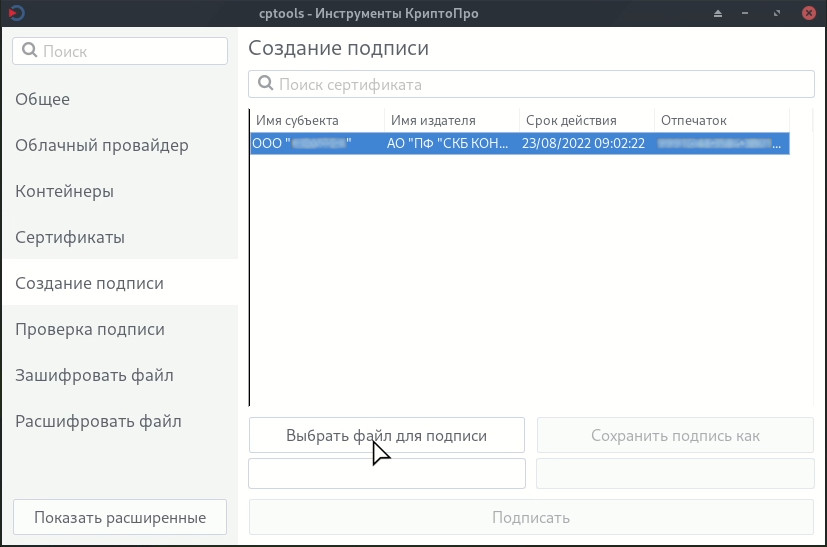The image size is (827, 547).
Task: Click the Показать расширенные button
Action: (120, 517)
